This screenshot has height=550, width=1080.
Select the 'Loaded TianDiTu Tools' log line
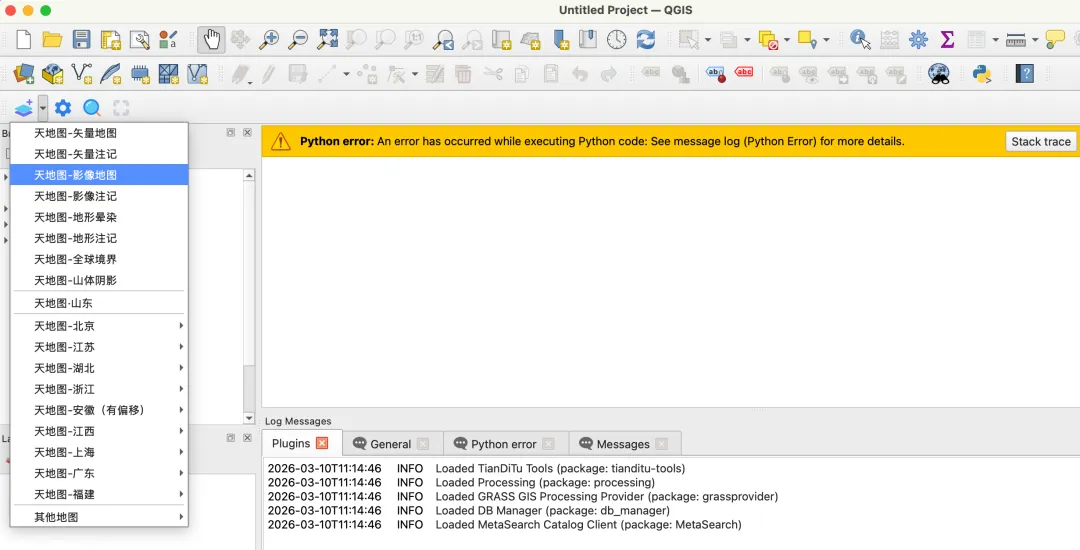pyautogui.click(x=476, y=468)
